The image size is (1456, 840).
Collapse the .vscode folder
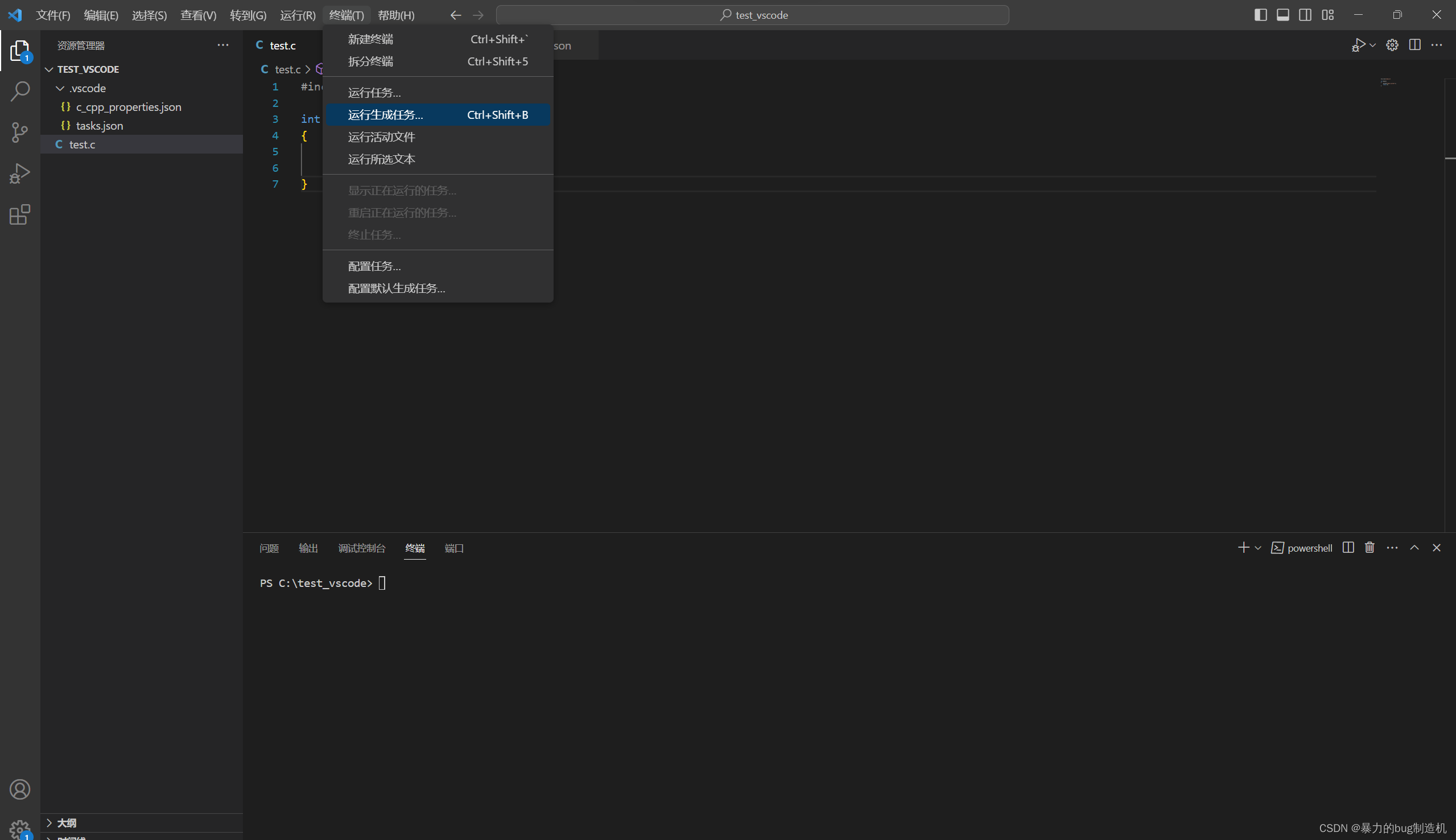coord(141,88)
